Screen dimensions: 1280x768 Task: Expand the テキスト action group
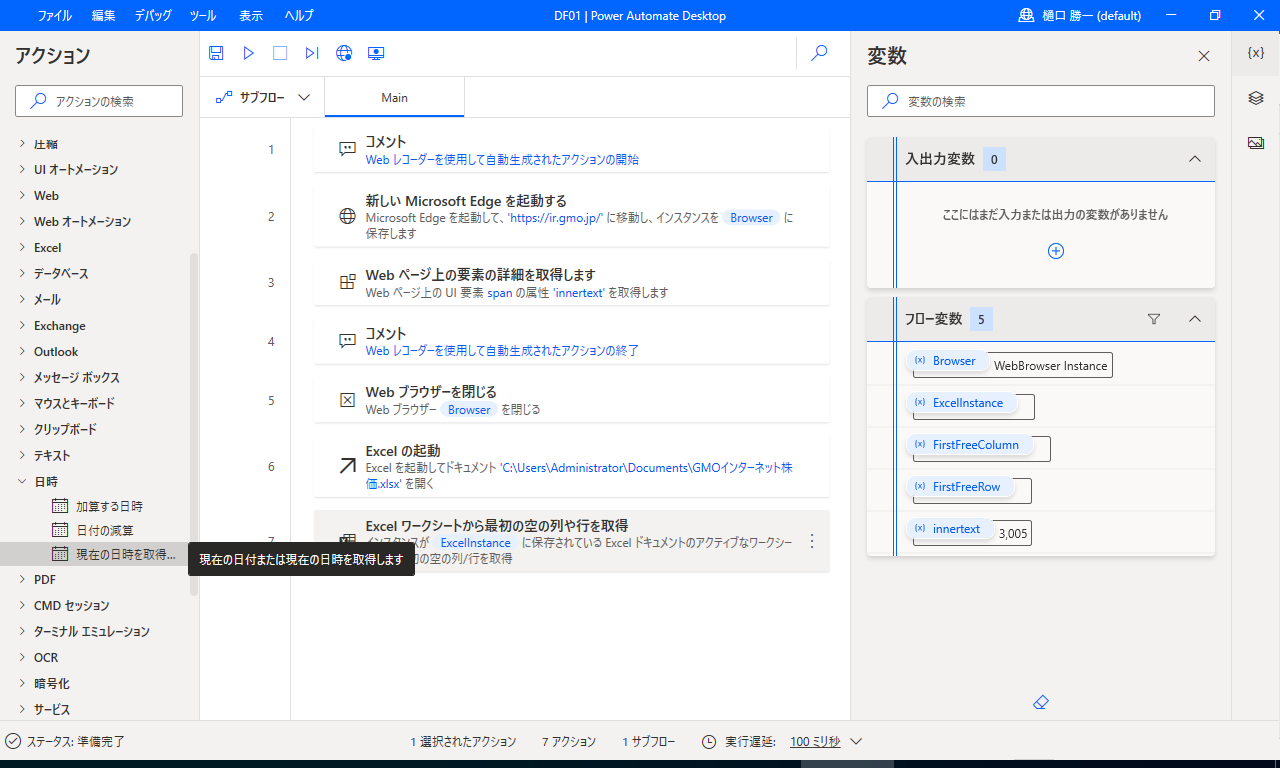(23, 455)
